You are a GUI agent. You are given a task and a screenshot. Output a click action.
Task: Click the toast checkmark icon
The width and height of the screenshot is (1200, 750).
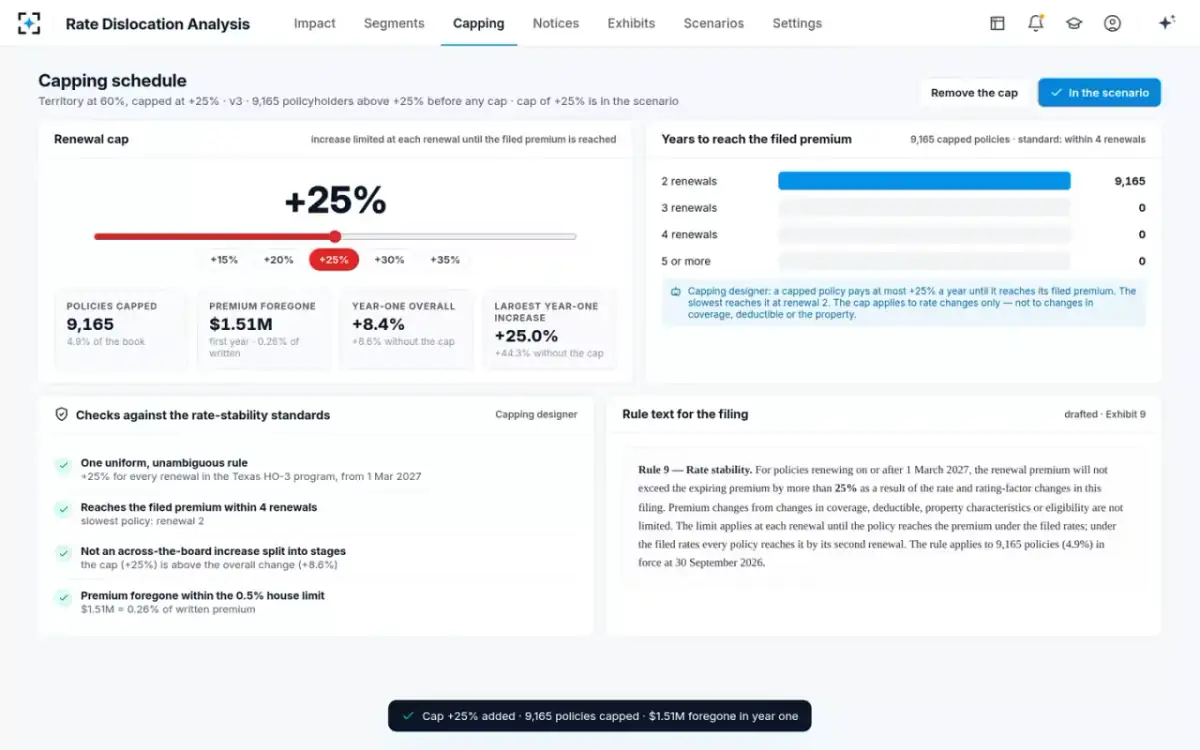(x=407, y=716)
